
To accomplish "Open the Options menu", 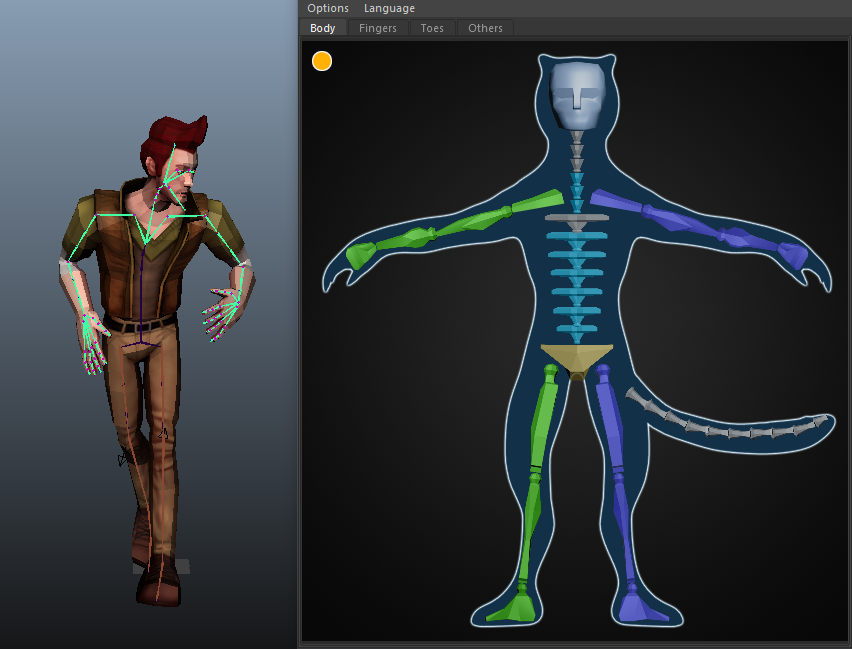I will tap(328, 8).
